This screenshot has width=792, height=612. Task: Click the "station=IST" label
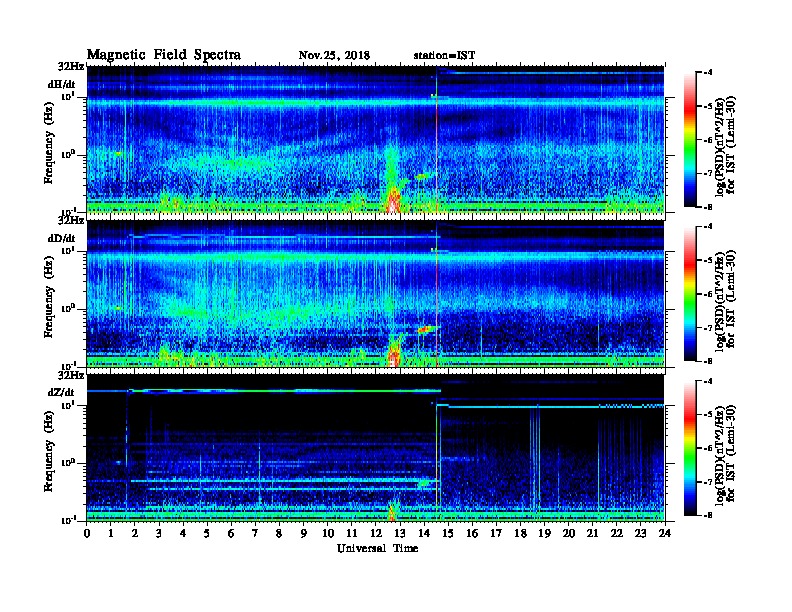(x=444, y=56)
